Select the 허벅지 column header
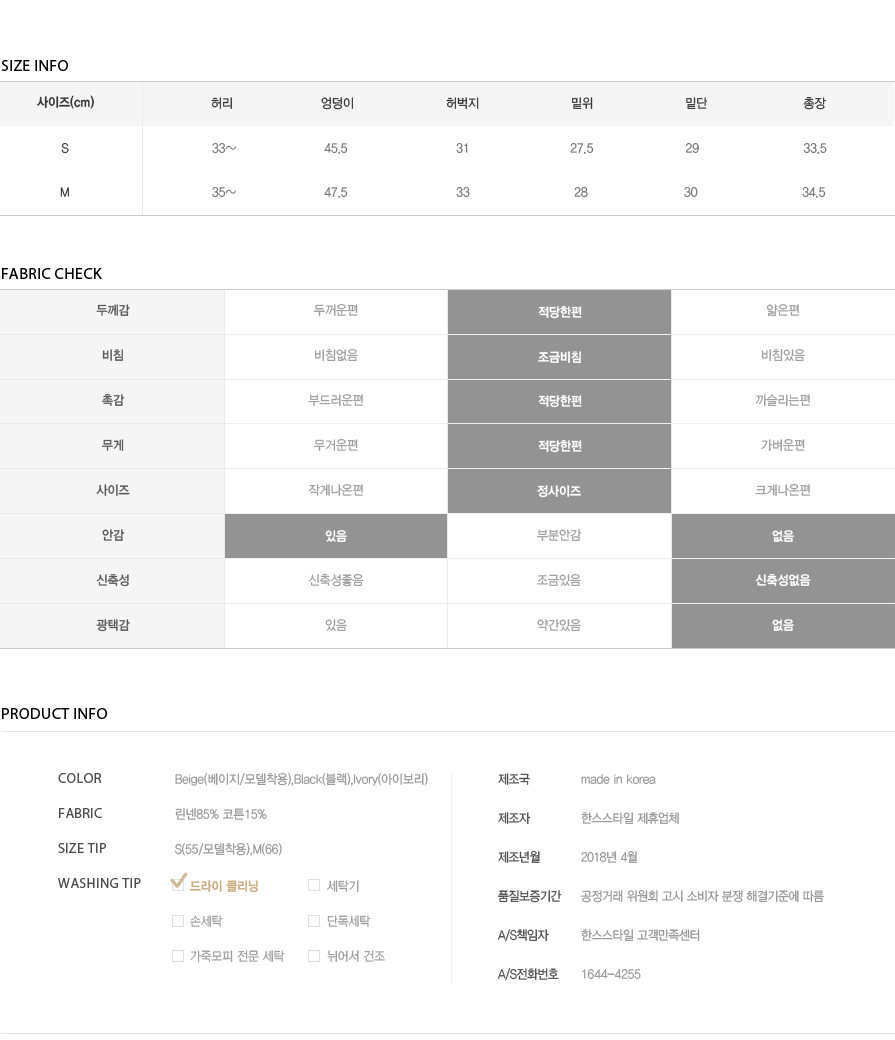The height and width of the screenshot is (1040, 895). pos(462,103)
